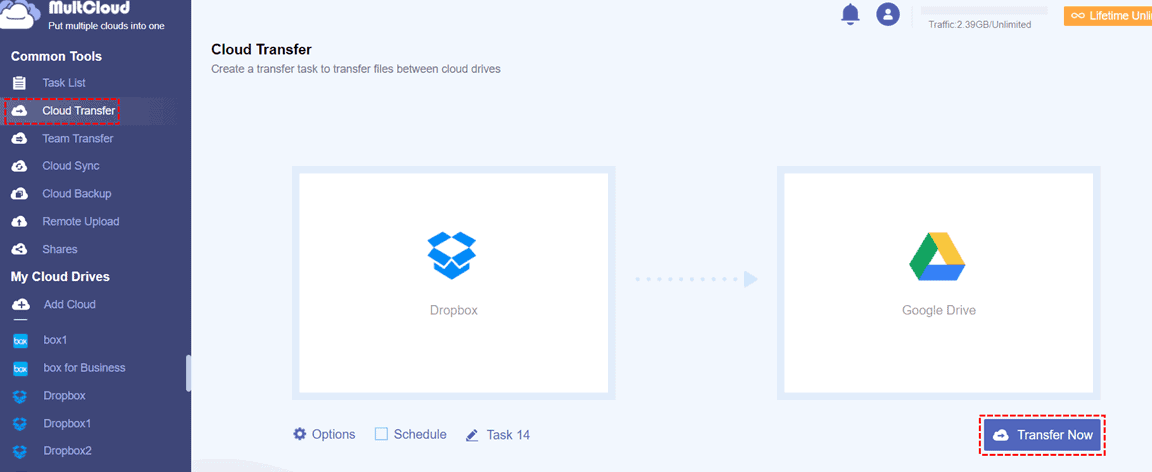Click the Common Tools heading
Image resolution: width=1152 pixels, height=472 pixels.
pyautogui.click(x=57, y=57)
